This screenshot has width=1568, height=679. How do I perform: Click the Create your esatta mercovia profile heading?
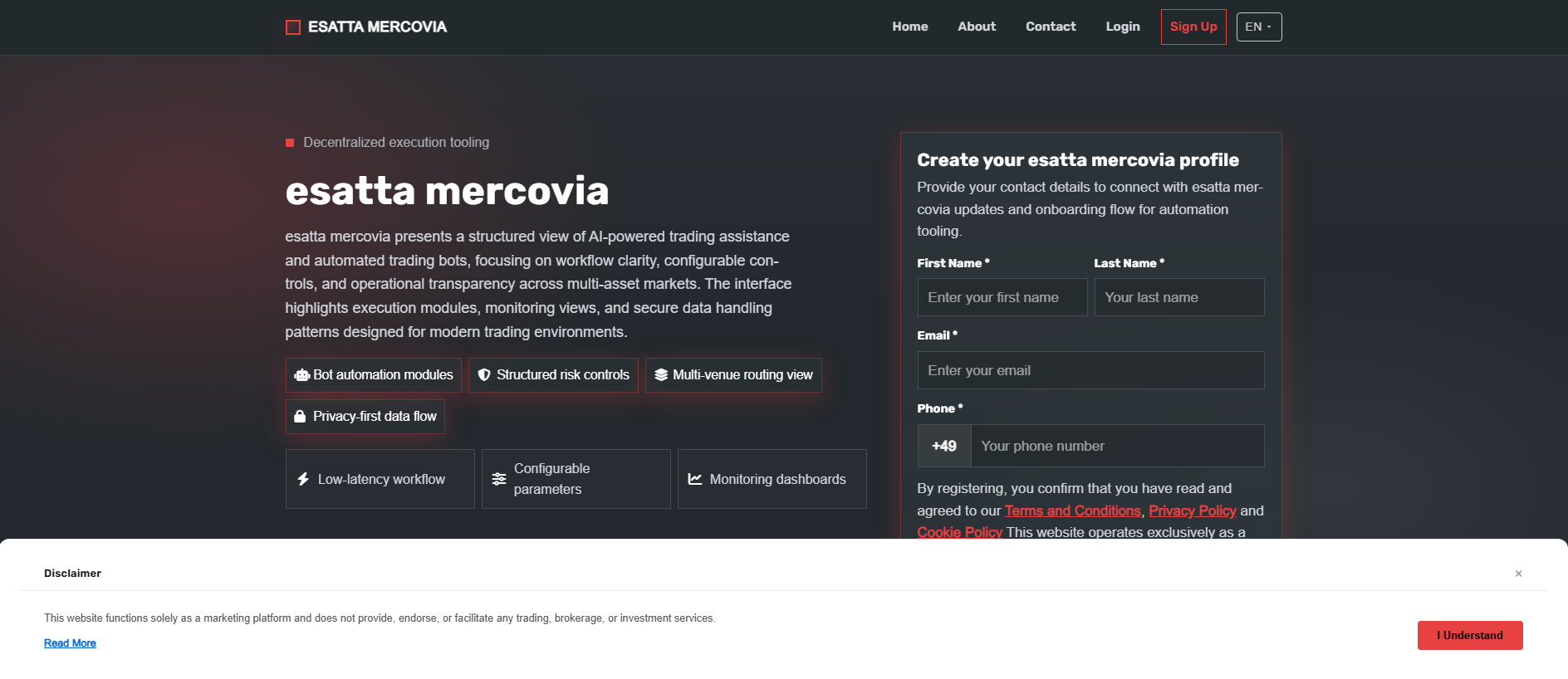pos(1078,159)
